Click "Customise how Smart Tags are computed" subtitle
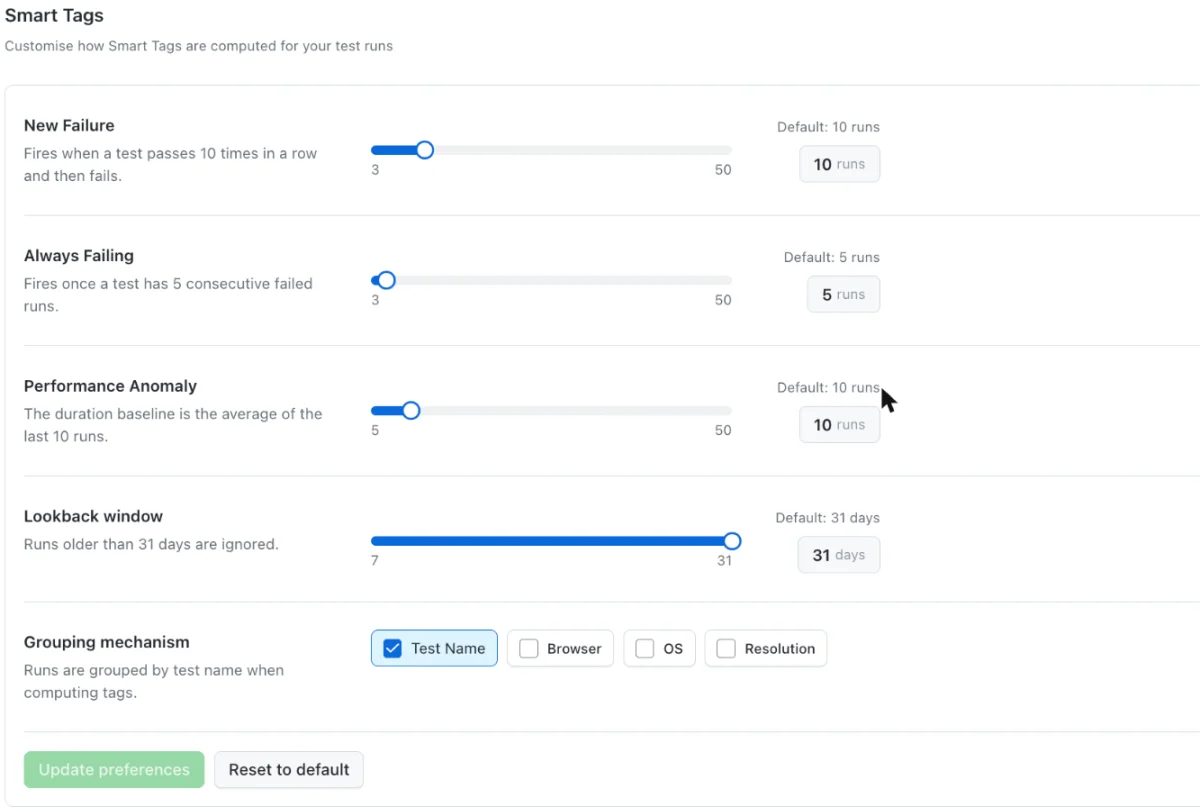The image size is (1200, 807). (x=199, y=46)
